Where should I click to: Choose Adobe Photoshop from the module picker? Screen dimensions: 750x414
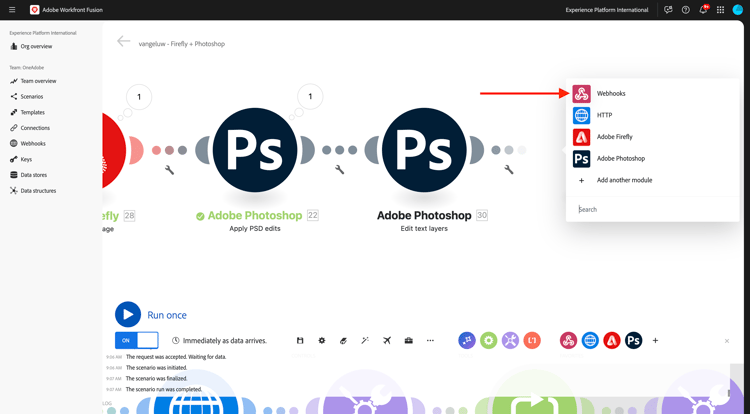652,159
